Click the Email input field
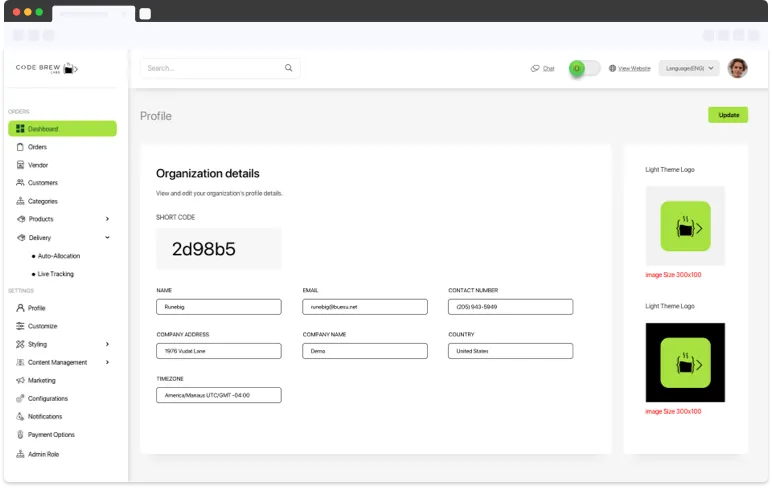772x488 pixels. 365,307
